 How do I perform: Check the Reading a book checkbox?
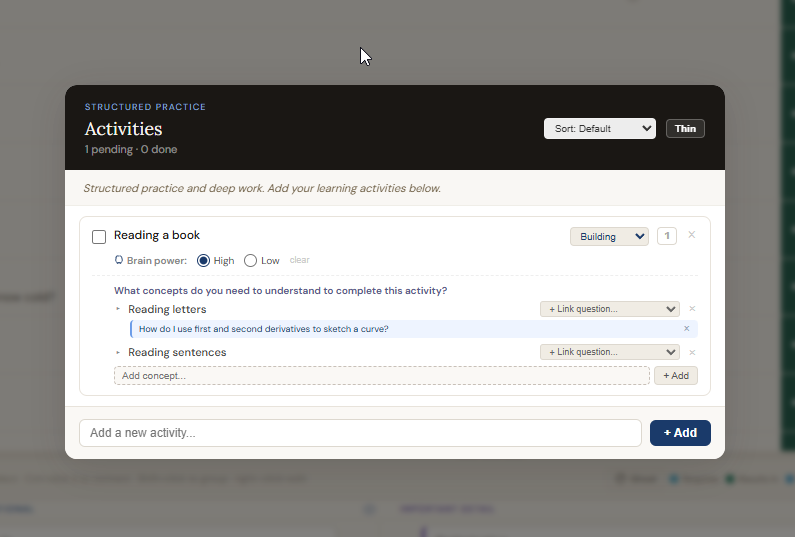pos(99,237)
